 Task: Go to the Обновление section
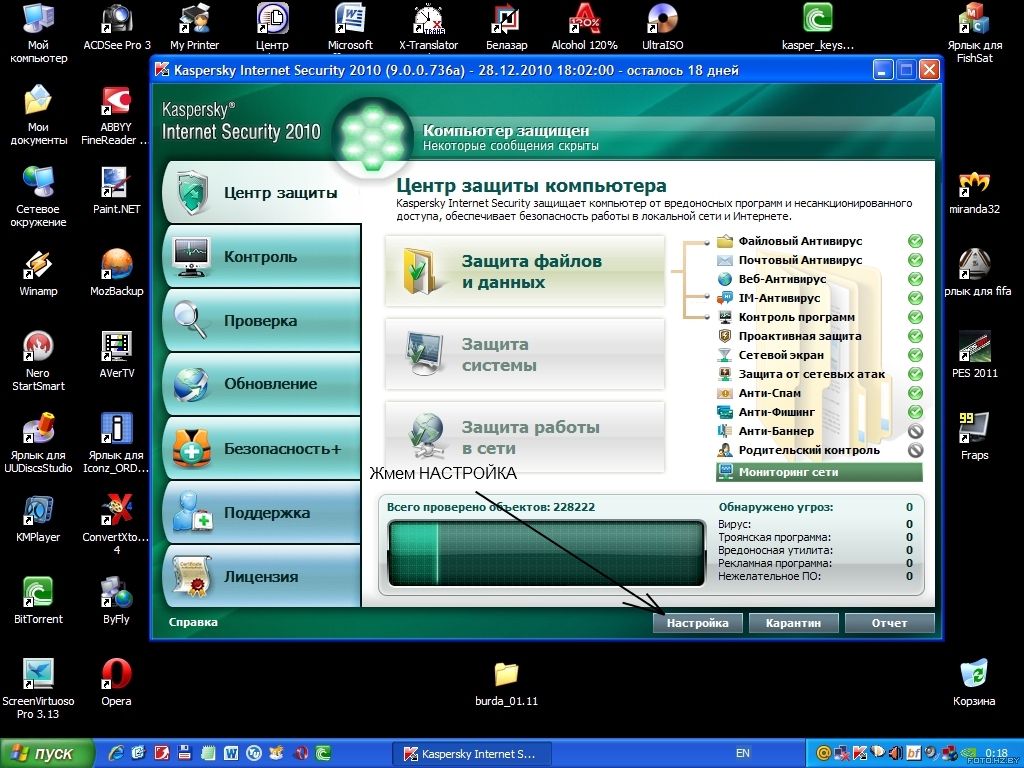(261, 384)
